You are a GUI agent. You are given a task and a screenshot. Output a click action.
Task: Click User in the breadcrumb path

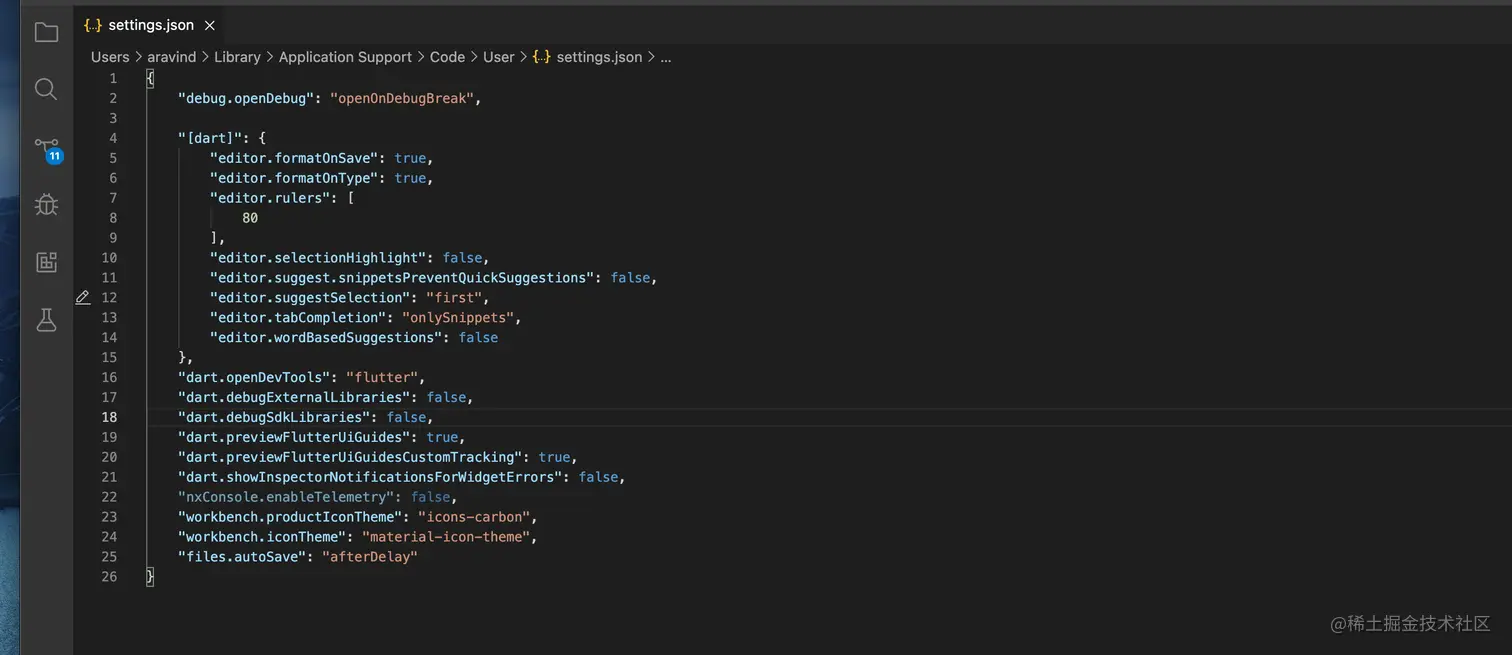pos(499,57)
